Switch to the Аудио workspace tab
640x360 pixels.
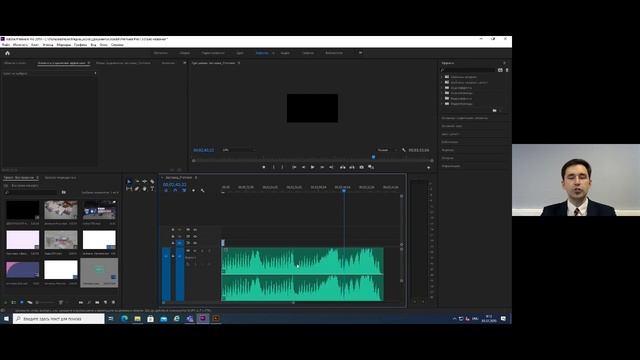(285, 53)
